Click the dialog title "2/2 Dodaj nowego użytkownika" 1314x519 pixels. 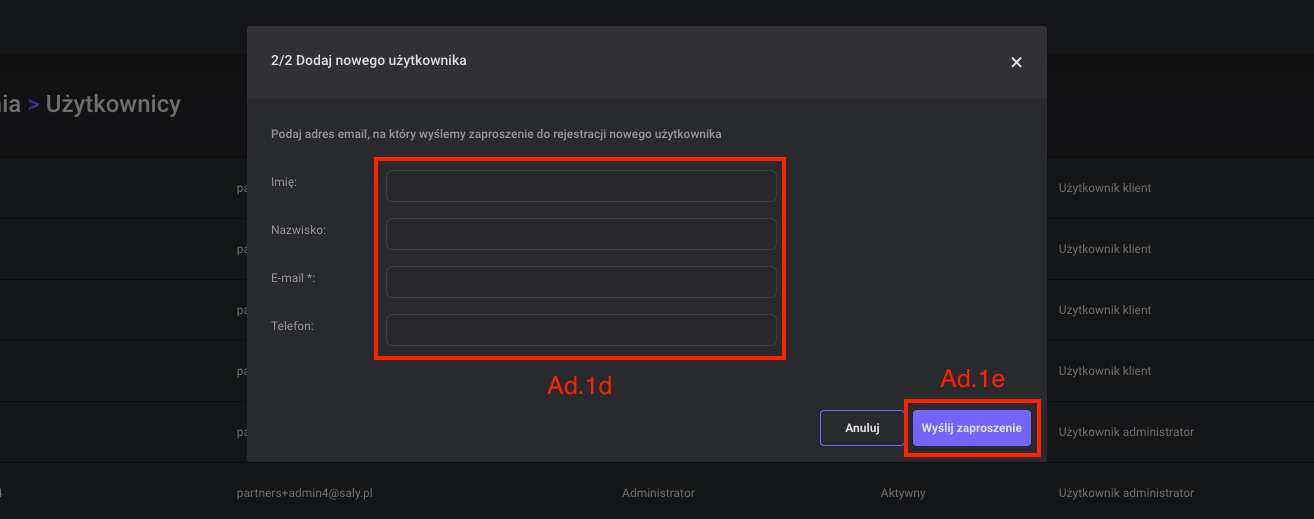click(x=368, y=61)
